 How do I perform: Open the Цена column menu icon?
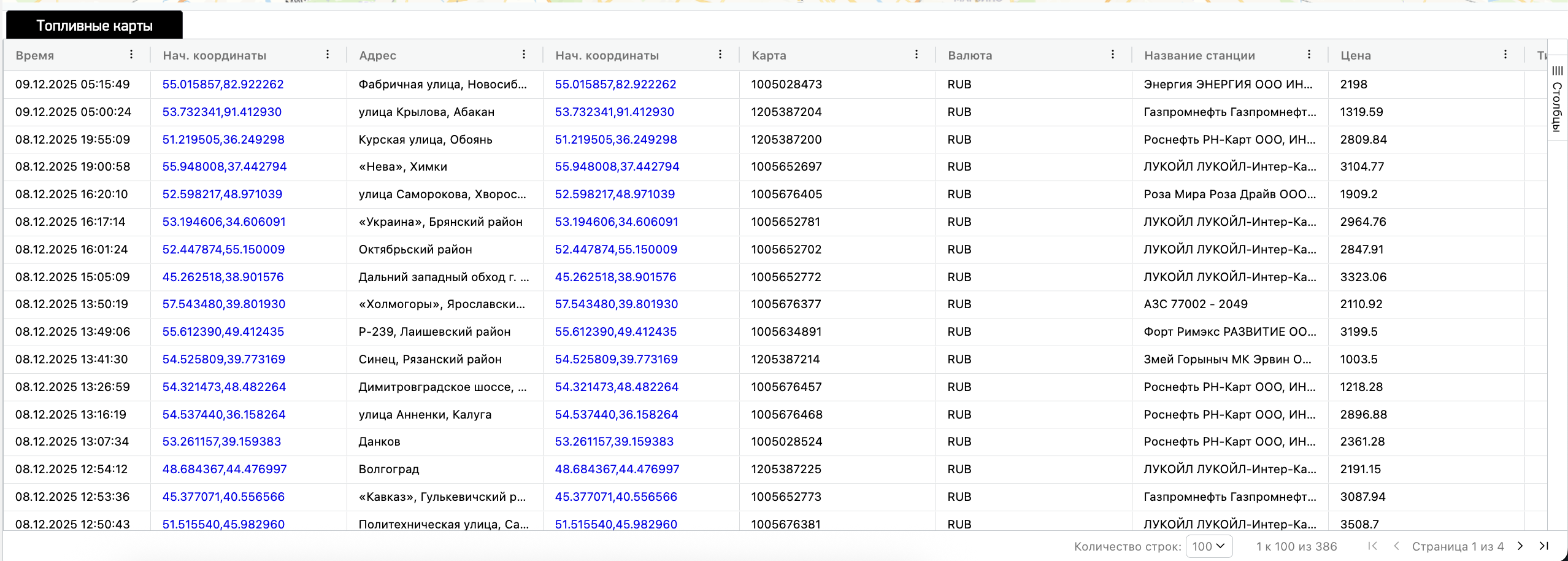coord(1505,55)
